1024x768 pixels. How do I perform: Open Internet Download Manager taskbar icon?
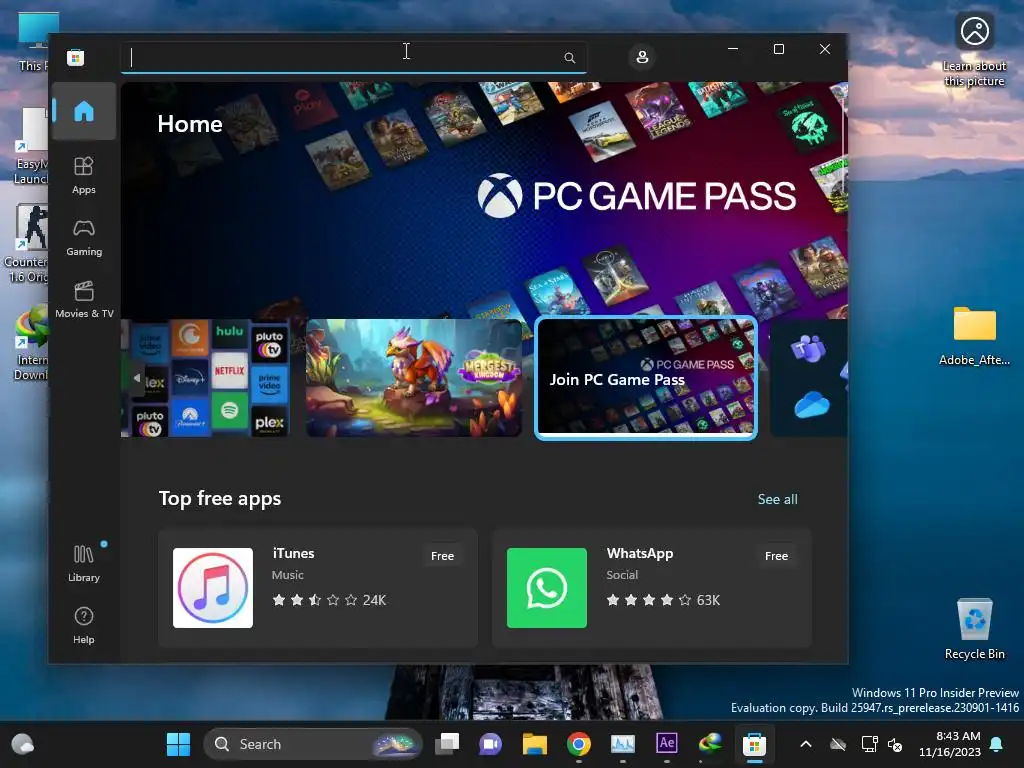point(711,744)
